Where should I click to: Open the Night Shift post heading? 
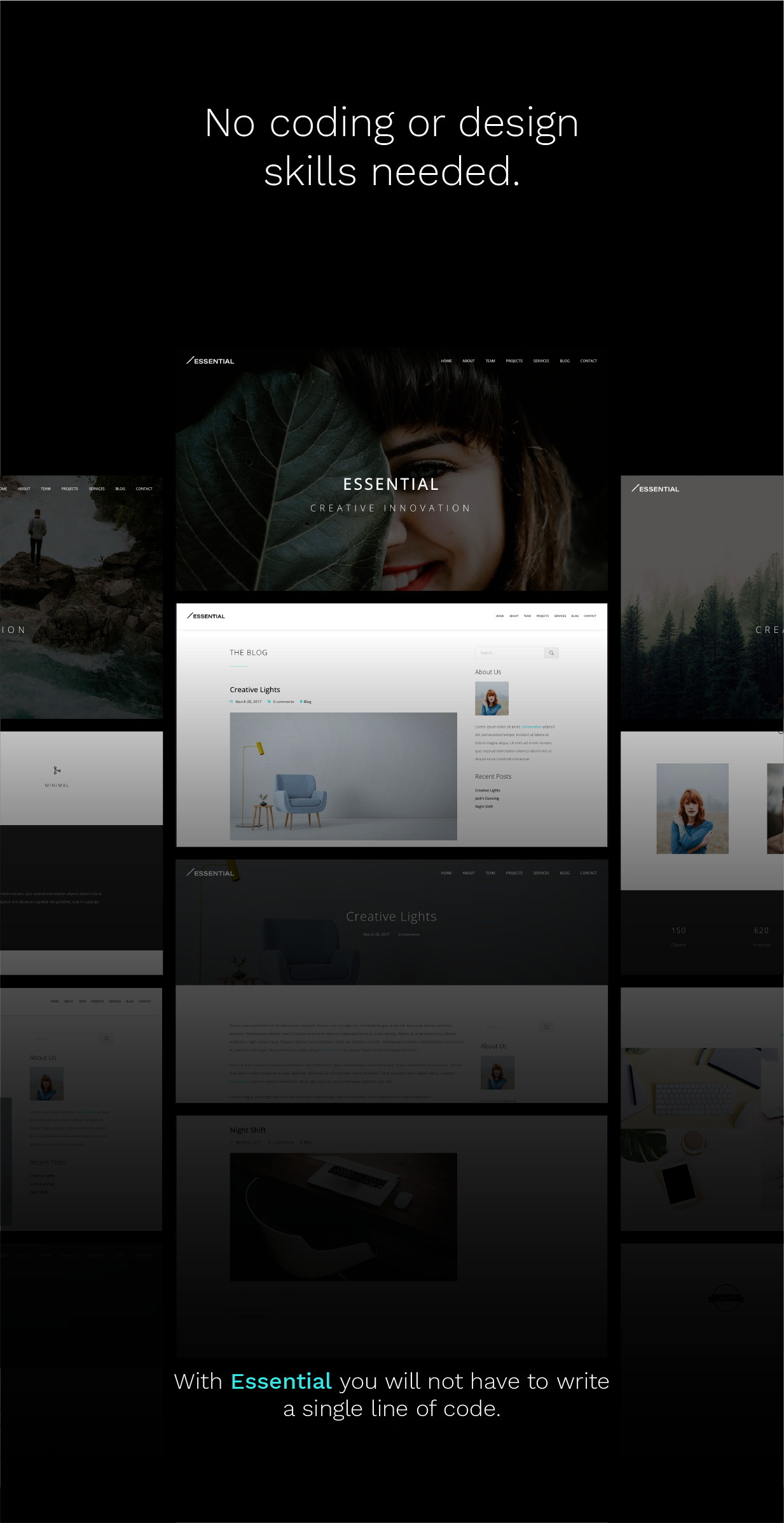[x=248, y=1130]
